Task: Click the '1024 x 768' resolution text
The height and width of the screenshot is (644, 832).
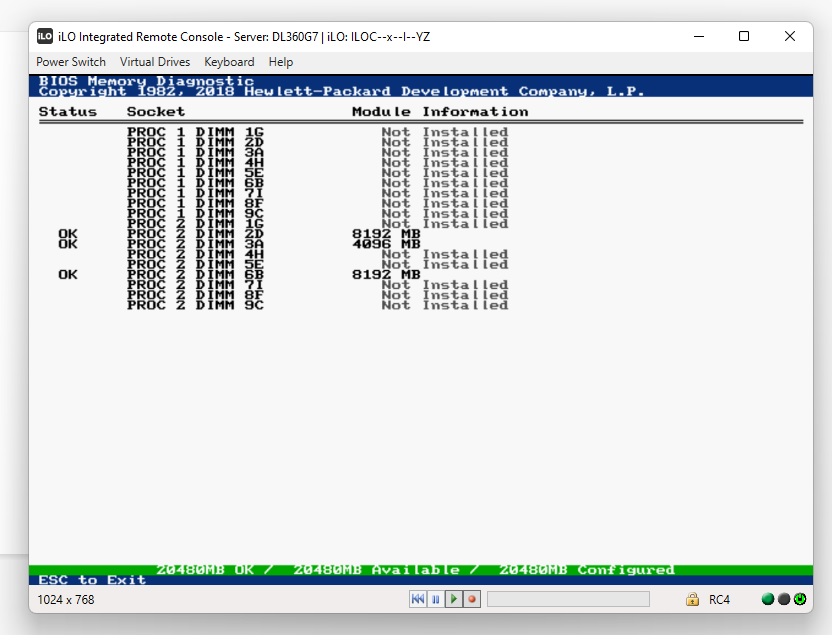Action: [66, 599]
